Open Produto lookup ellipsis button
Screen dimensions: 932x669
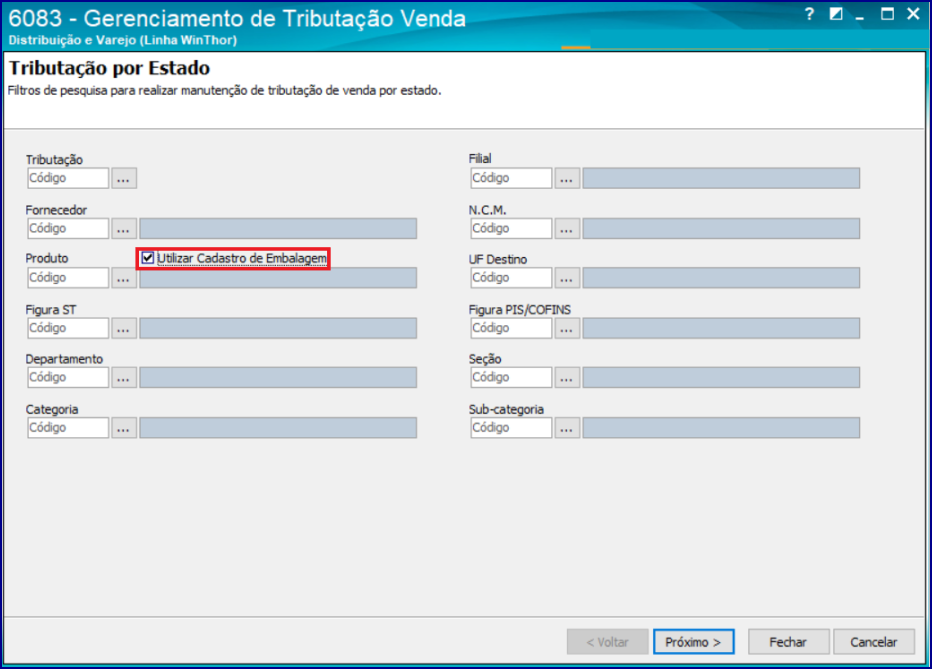[x=124, y=278]
